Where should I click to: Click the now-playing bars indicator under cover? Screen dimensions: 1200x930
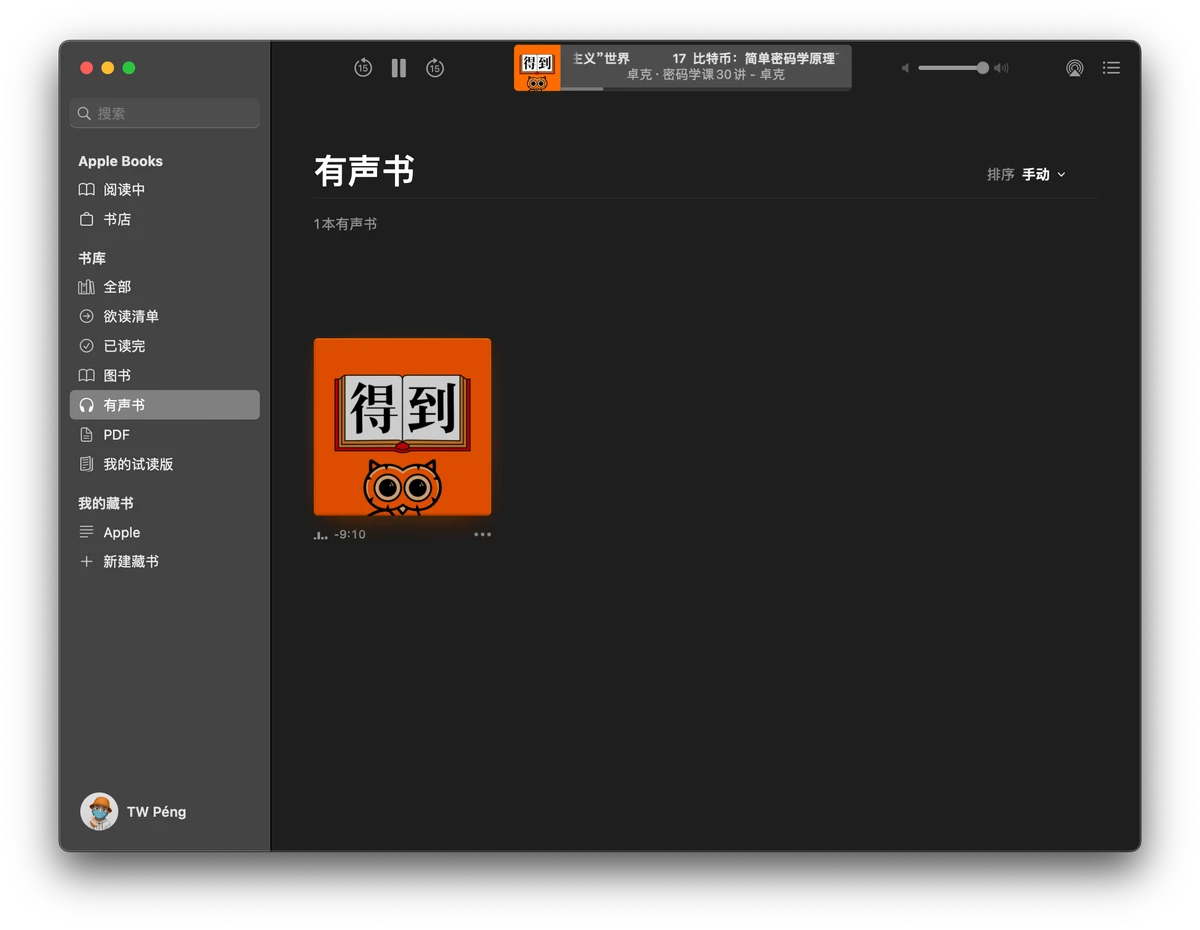[x=321, y=536]
